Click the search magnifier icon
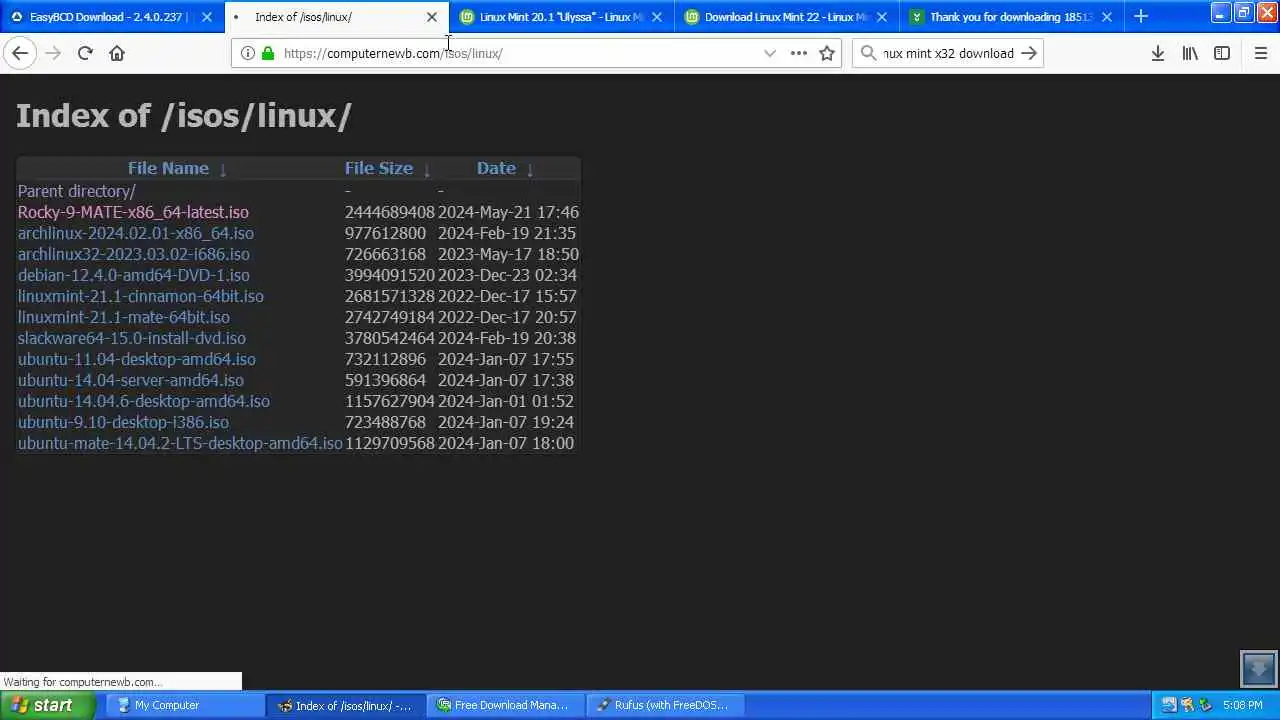Screen dimensions: 1280x720 (x=869, y=53)
